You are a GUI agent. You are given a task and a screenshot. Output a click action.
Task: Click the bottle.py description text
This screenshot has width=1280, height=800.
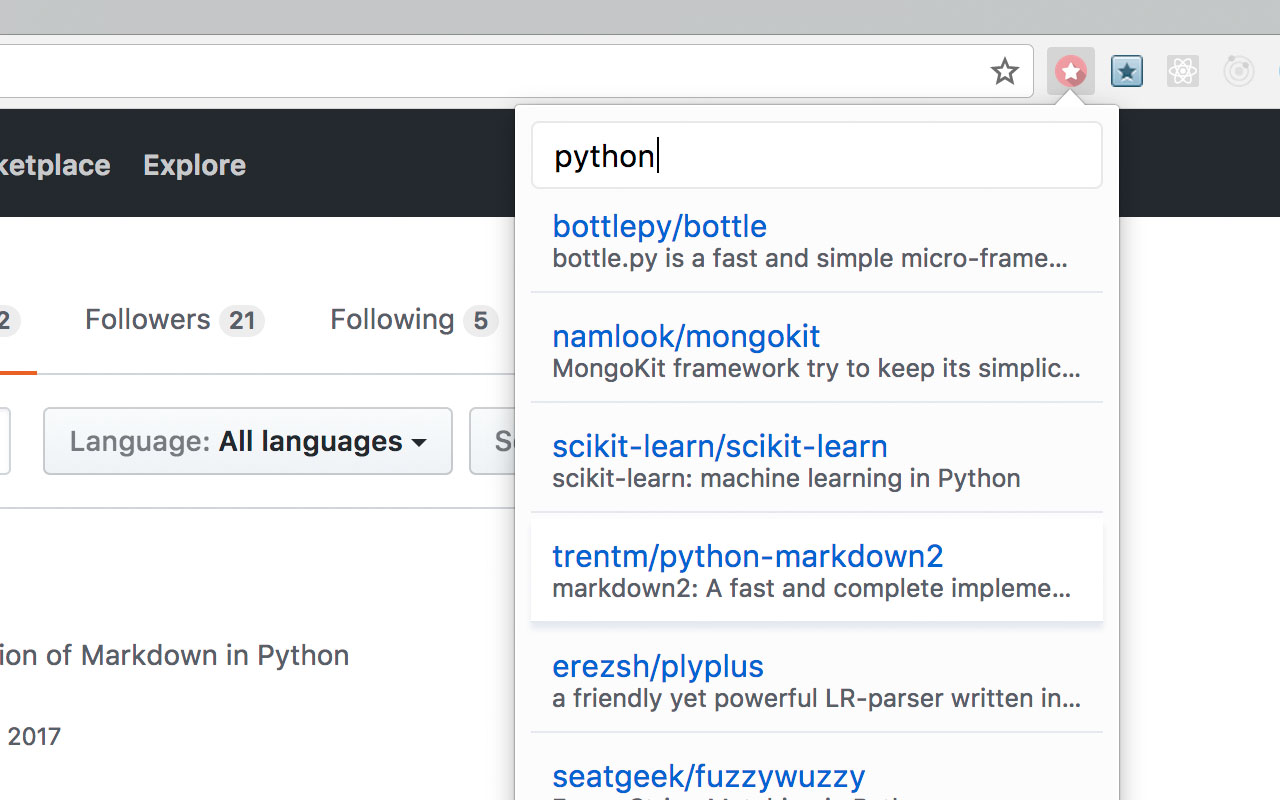pyautogui.click(x=810, y=259)
